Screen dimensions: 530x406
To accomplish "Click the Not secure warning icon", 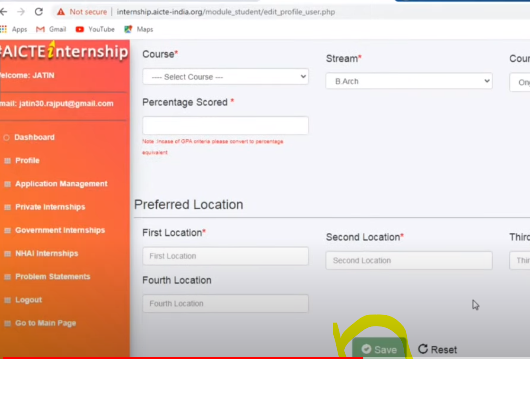I will click(x=61, y=12).
